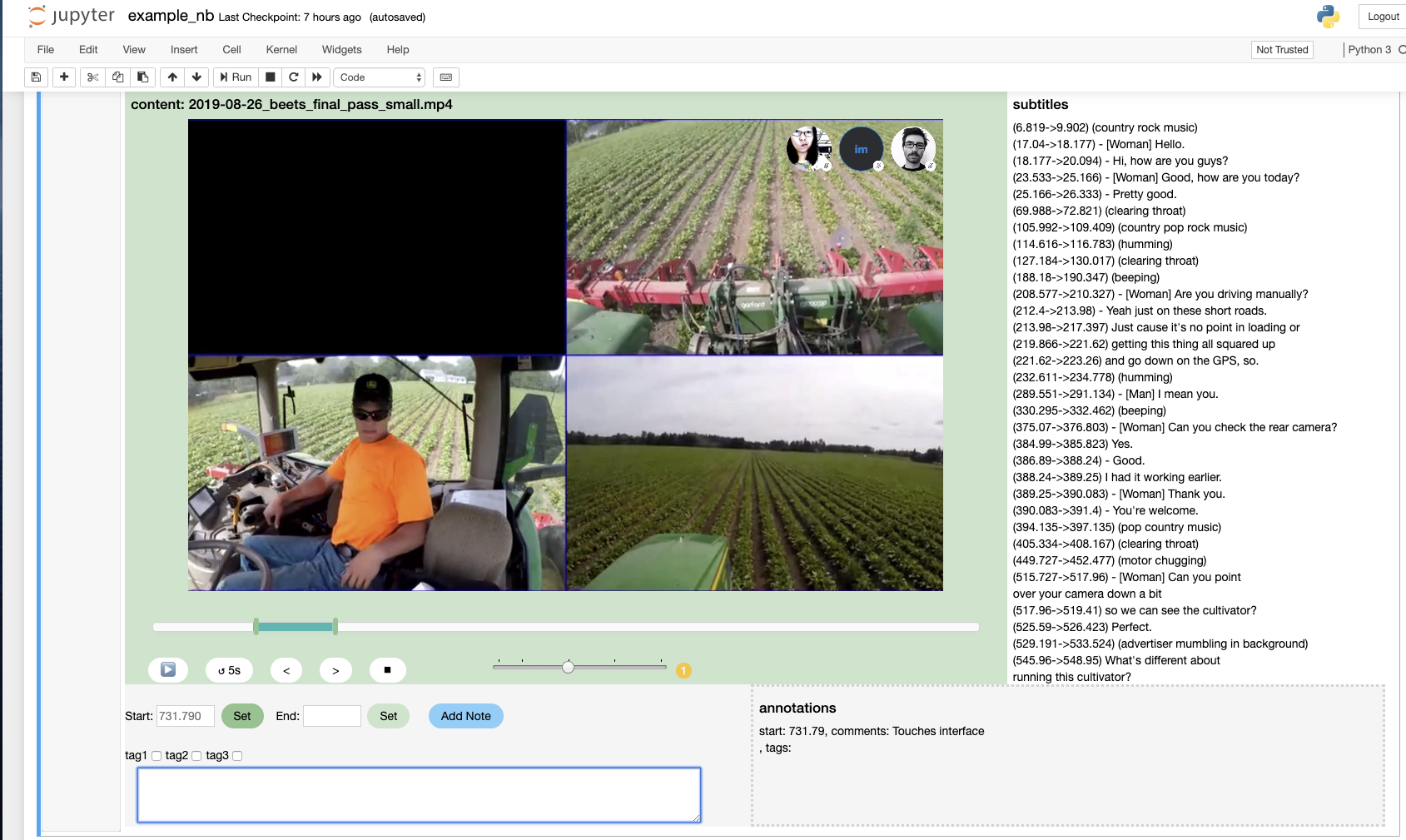Click the Jupyter logo

(x=72, y=16)
